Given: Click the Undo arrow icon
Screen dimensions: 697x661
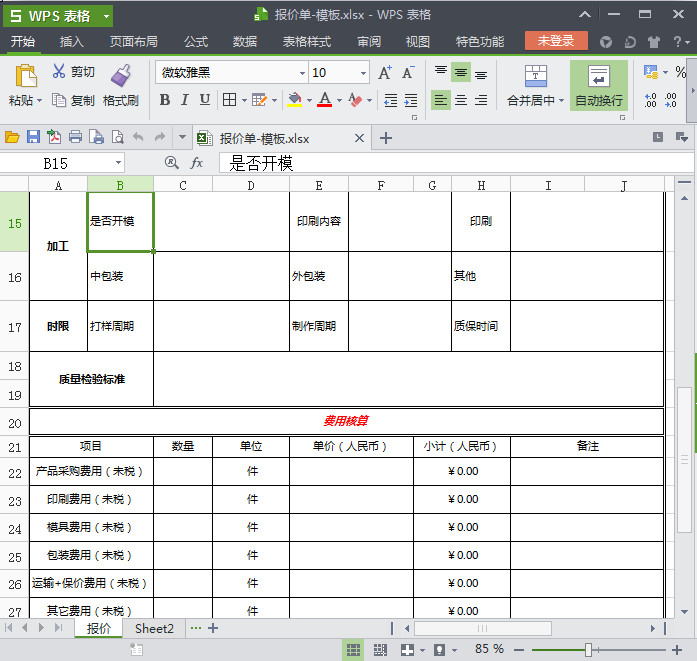Looking at the screenshot, I should coord(138,137).
